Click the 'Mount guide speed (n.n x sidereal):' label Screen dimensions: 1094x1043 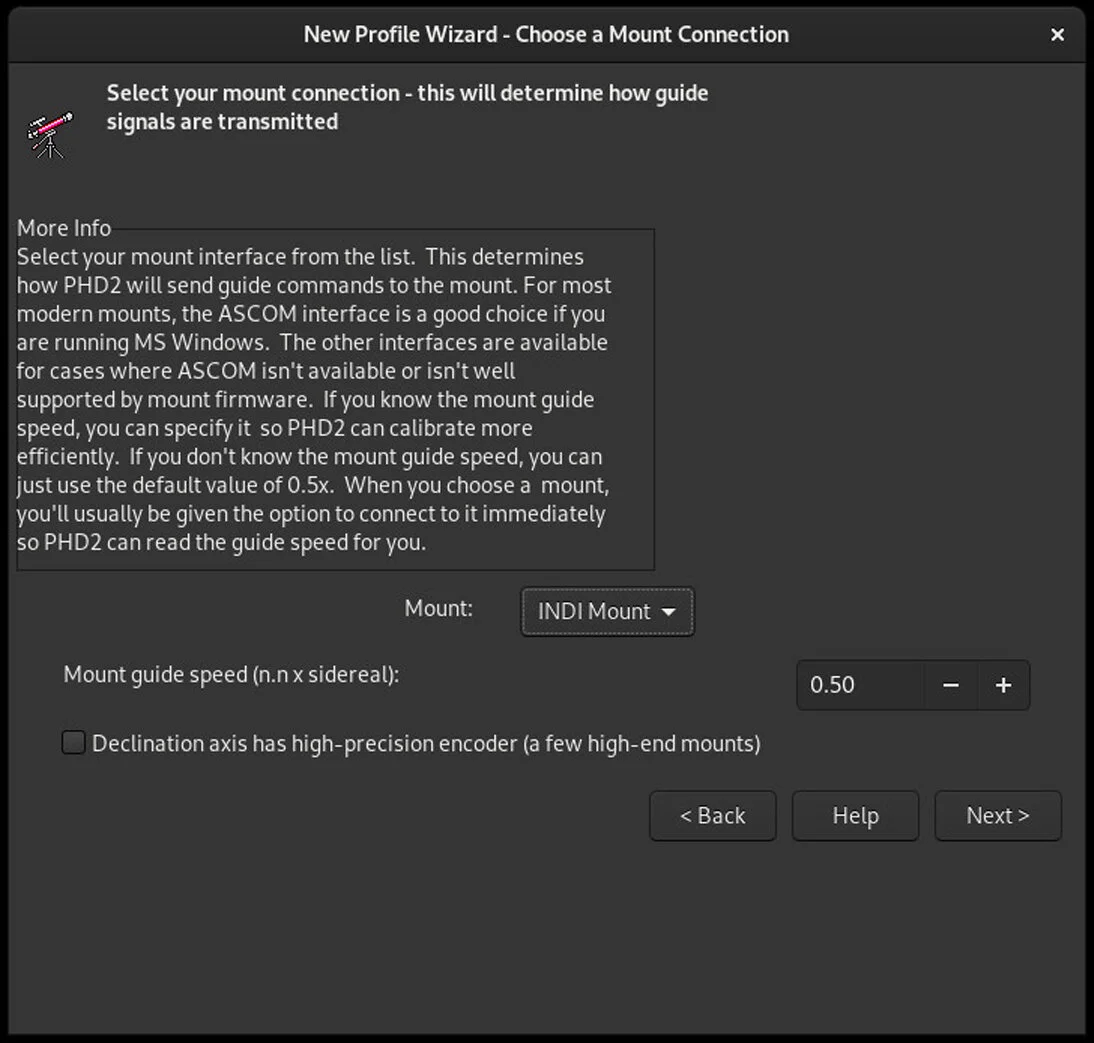coord(231,675)
